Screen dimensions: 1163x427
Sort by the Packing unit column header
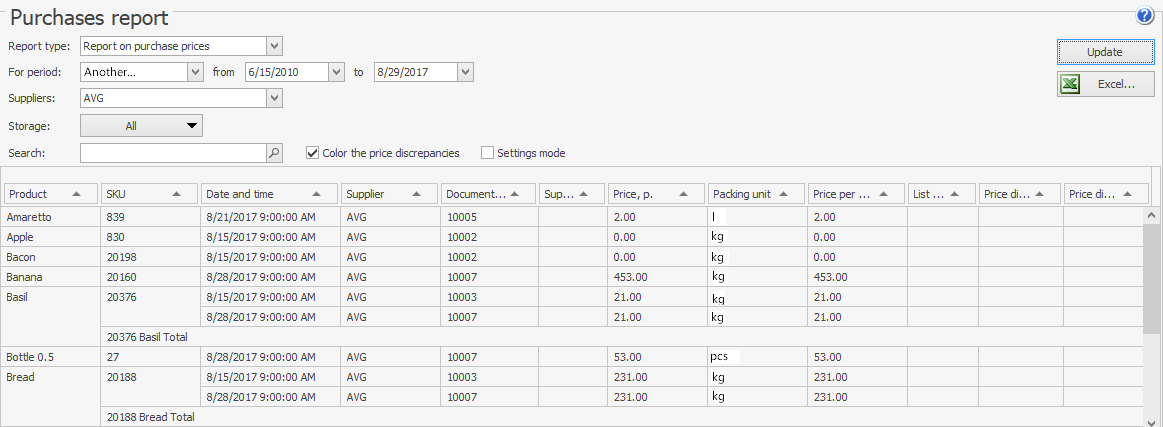756,194
